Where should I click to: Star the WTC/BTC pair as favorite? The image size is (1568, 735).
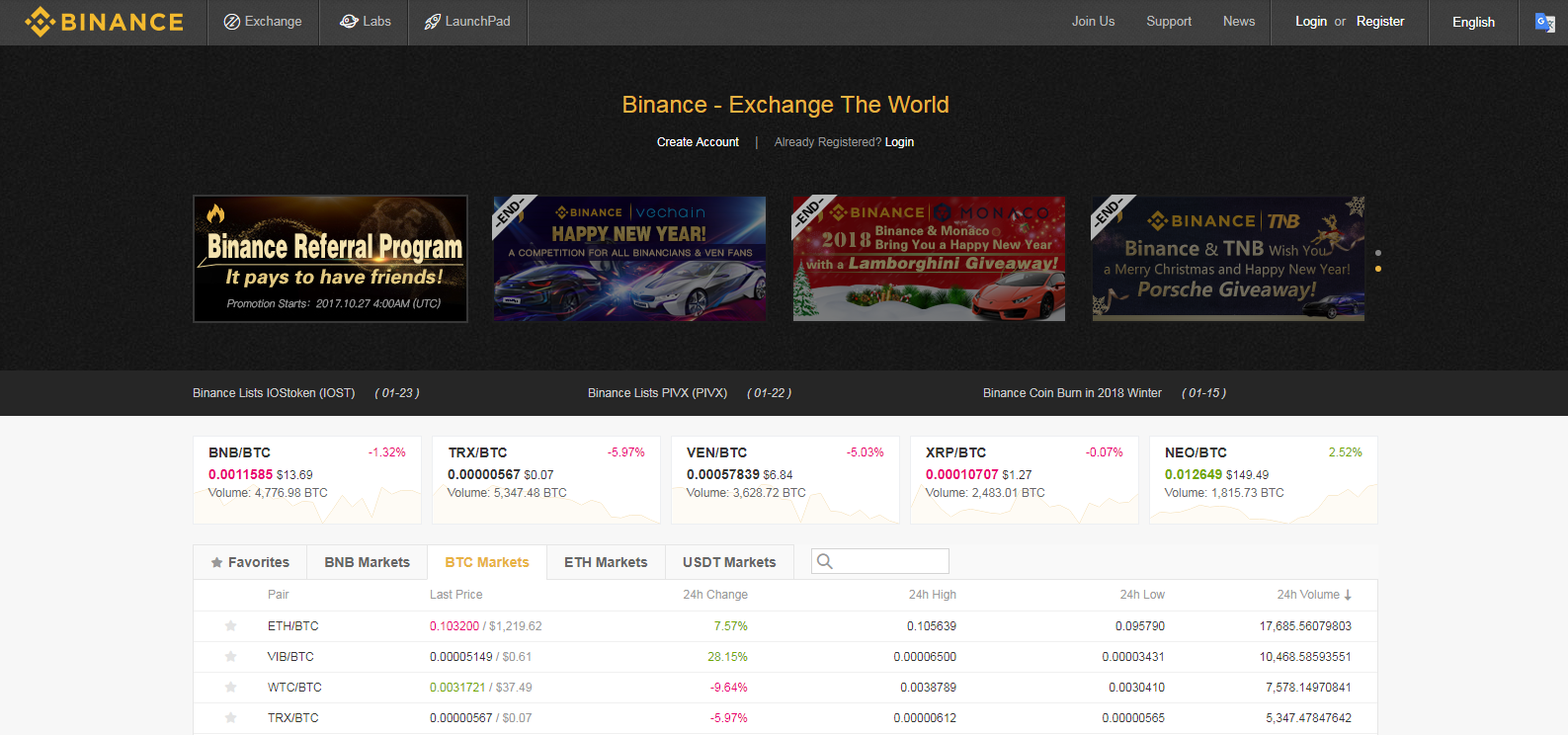pyautogui.click(x=230, y=687)
